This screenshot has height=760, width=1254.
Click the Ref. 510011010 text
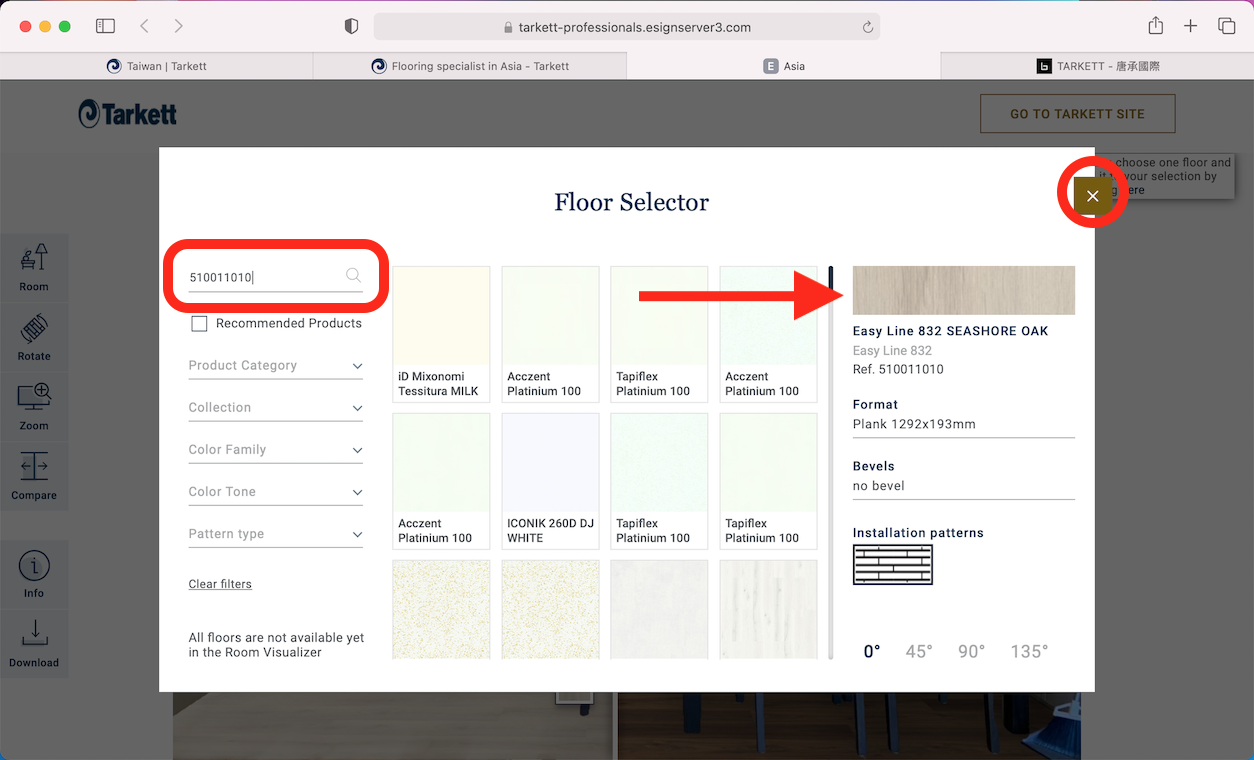[x=898, y=369]
